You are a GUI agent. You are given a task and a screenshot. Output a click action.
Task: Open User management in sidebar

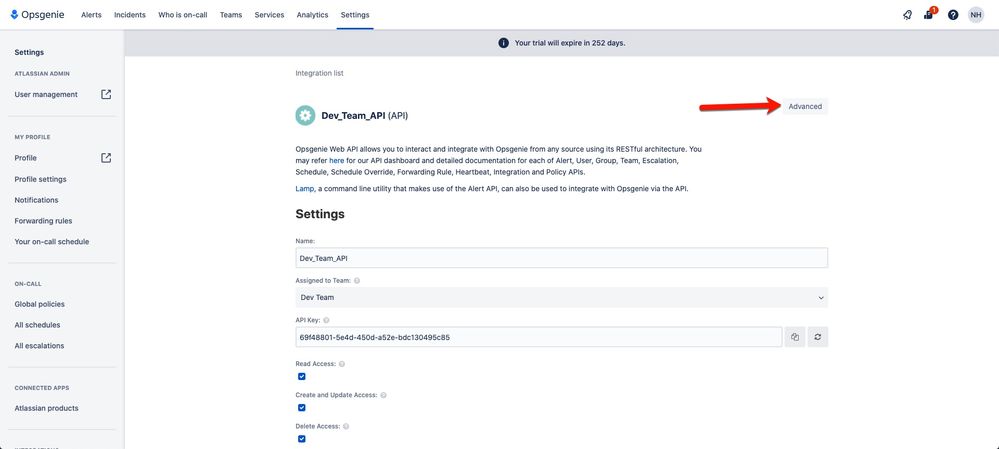tap(46, 94)
